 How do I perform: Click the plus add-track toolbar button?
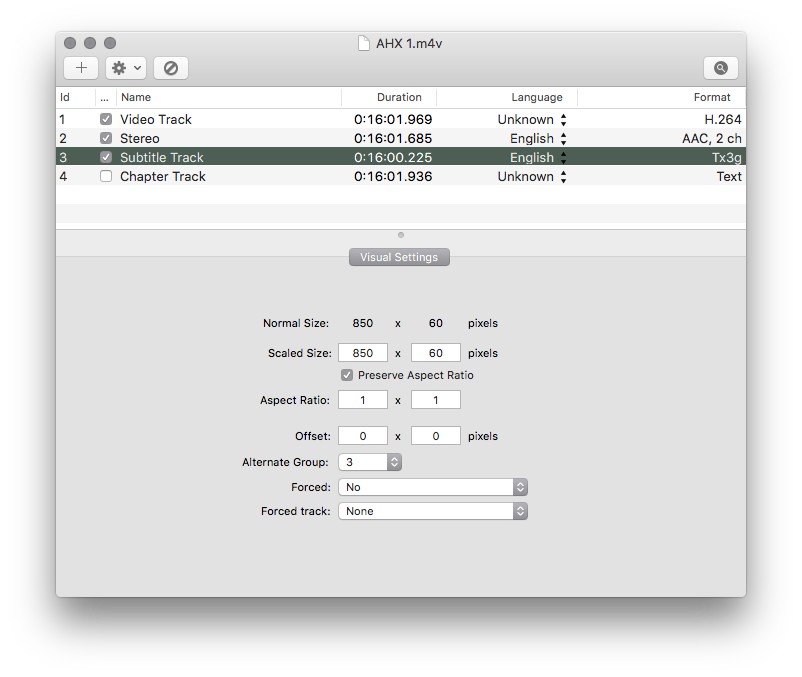(81, 68)
